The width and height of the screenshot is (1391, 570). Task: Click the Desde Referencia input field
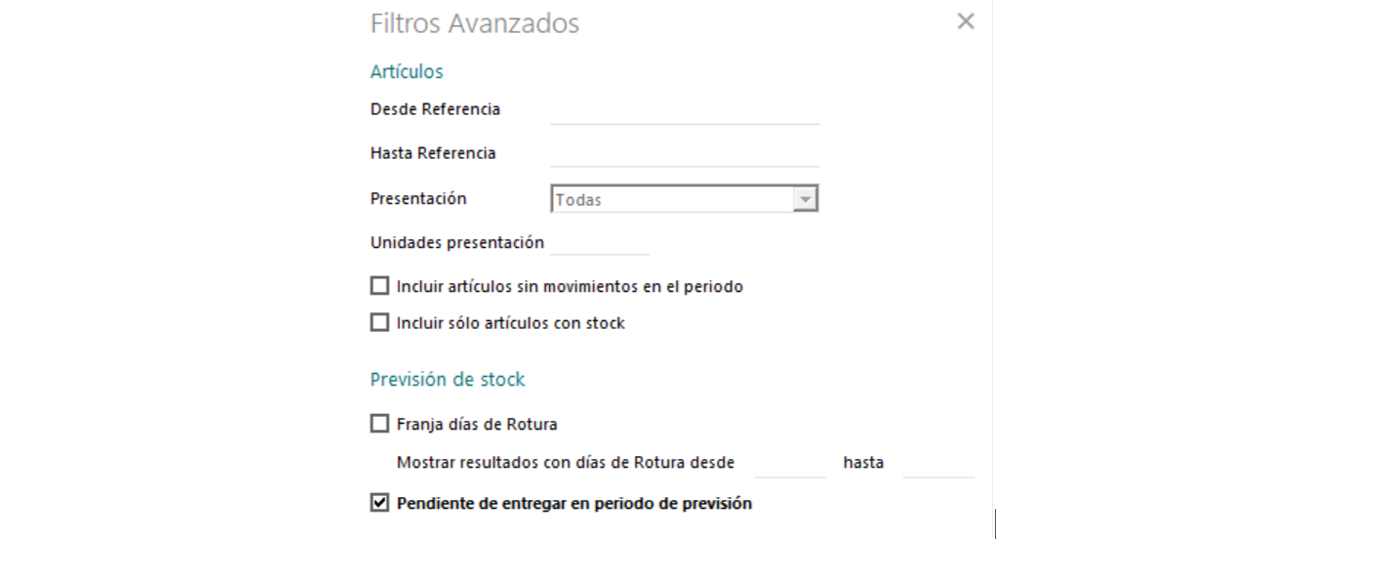tap(684, 110)
